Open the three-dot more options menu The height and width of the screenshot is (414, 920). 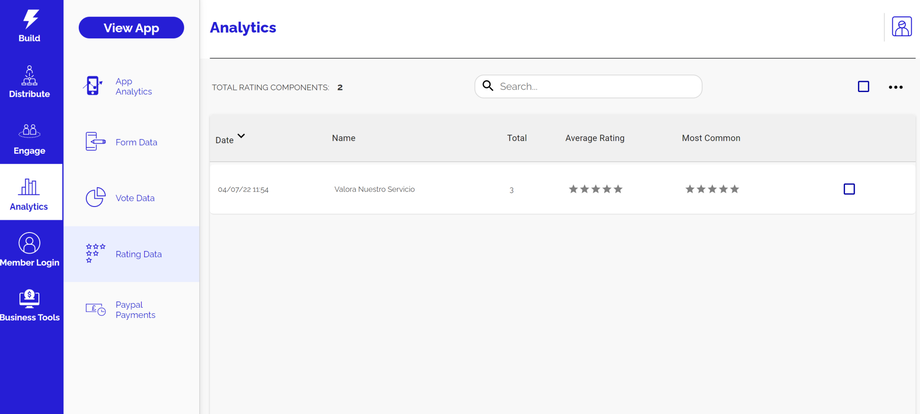896,87
